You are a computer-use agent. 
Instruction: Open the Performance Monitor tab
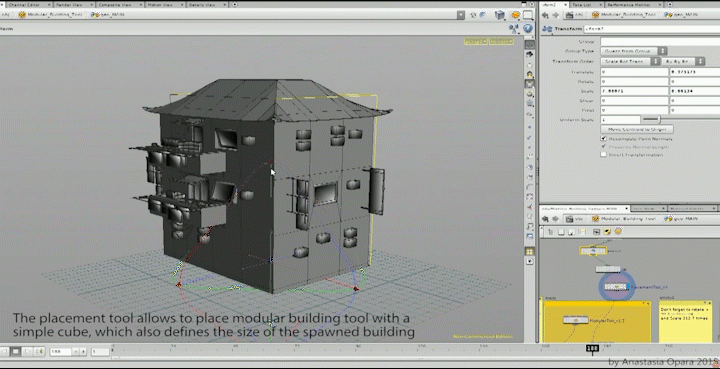pos(633,5)
